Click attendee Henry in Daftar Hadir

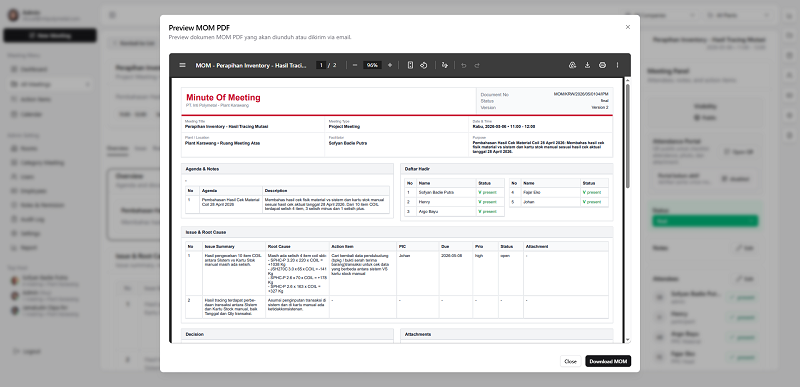click(x=424, y=202)
